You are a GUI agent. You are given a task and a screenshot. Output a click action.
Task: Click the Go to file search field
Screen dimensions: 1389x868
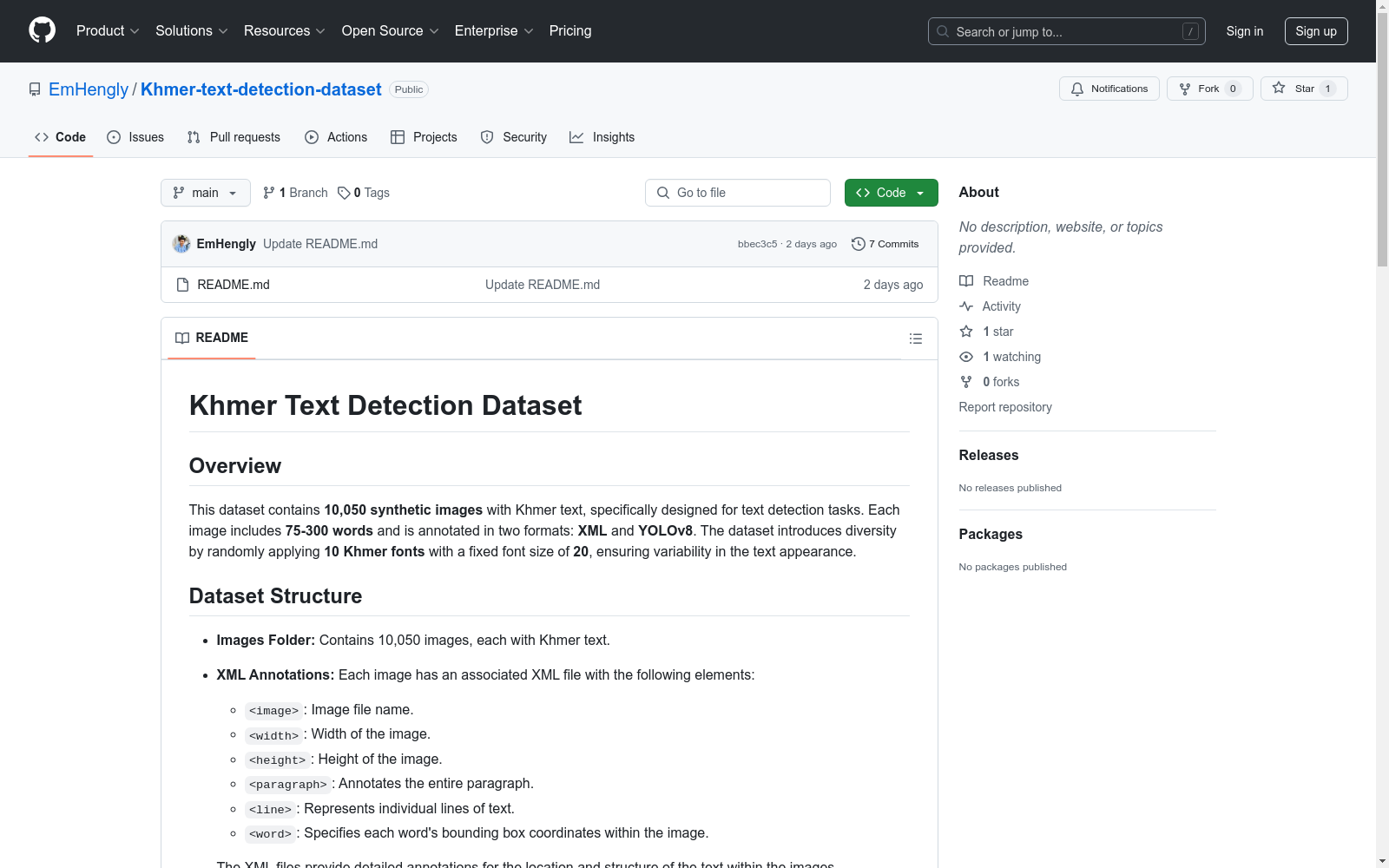tap(738, 193)
